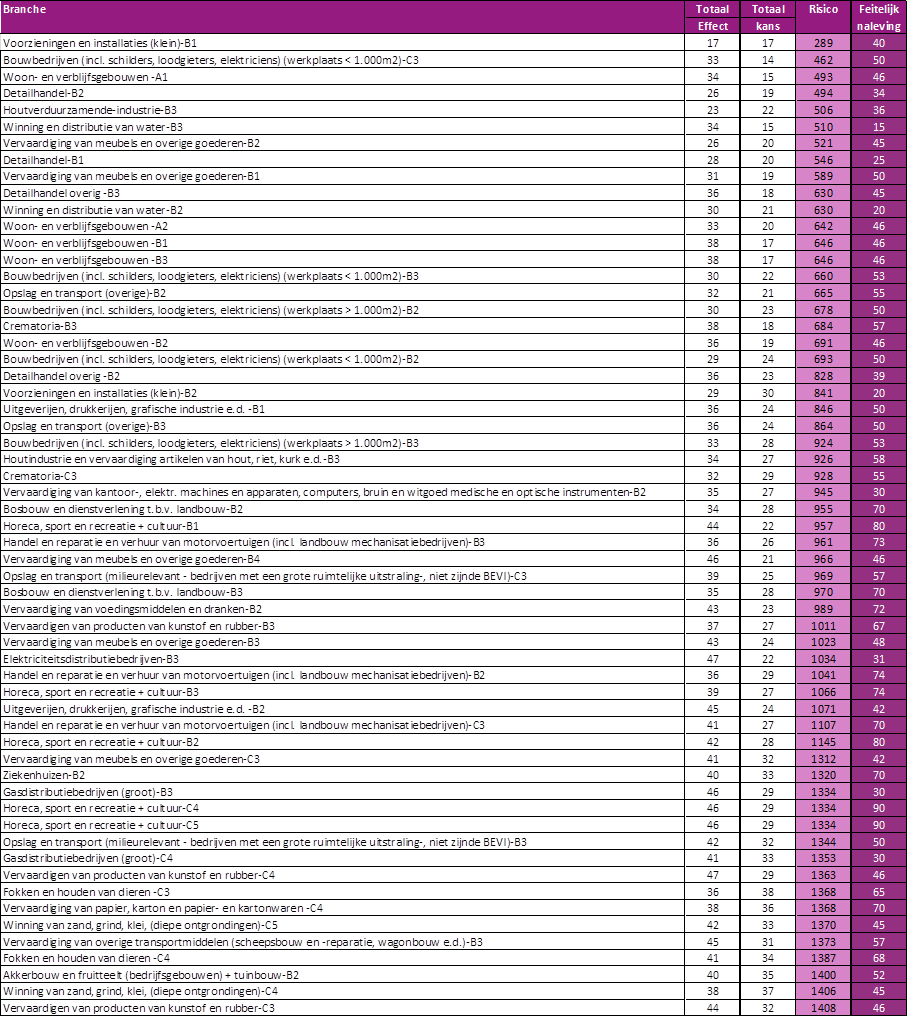
Task: Select row Voorzieningen en installaties (klein)-B1
Action: point(453,43)
